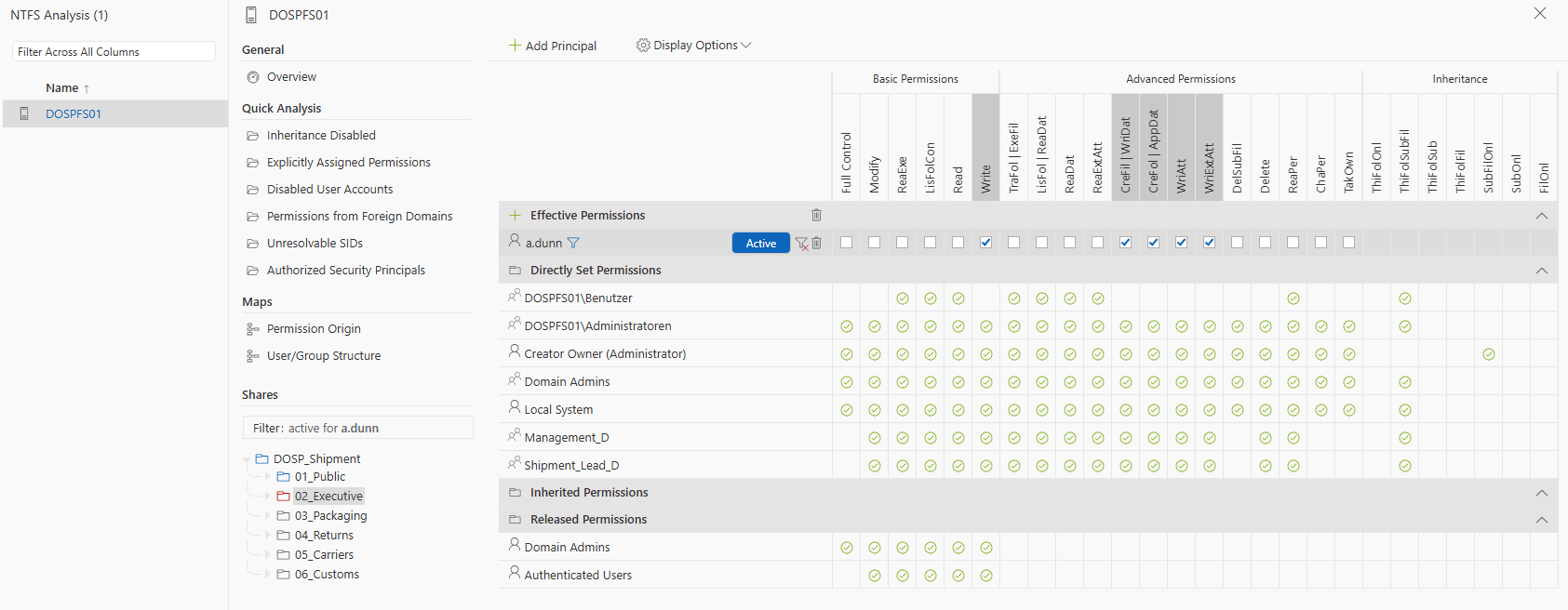
Task: Open Disabled User Accounts analysis
Action: 329,190
